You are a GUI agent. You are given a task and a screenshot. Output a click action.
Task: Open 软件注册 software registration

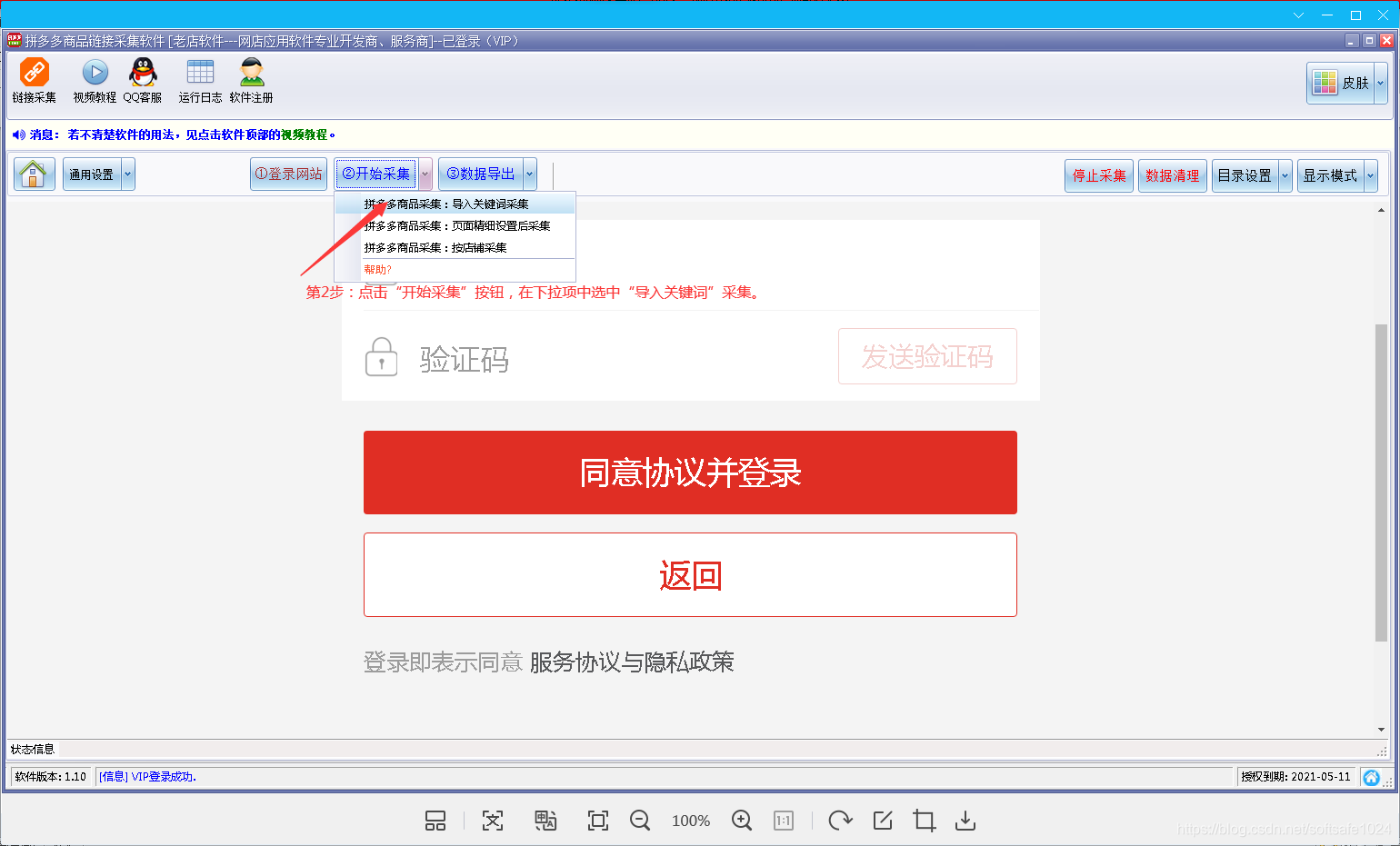tap(252, 80)
